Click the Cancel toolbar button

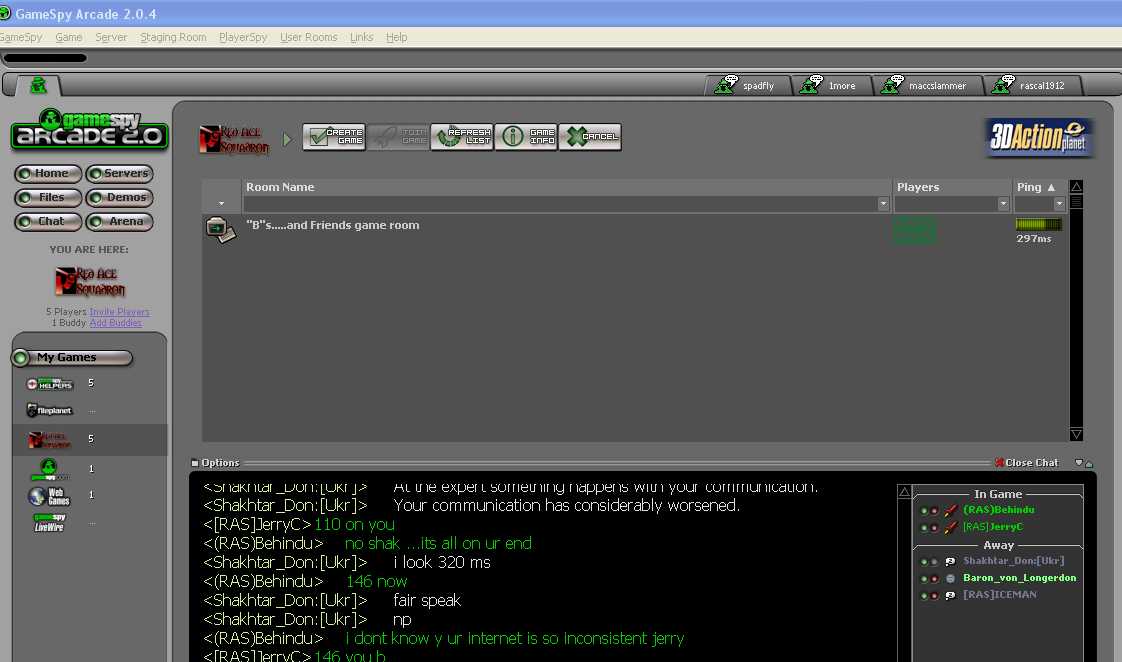[590, 137]
